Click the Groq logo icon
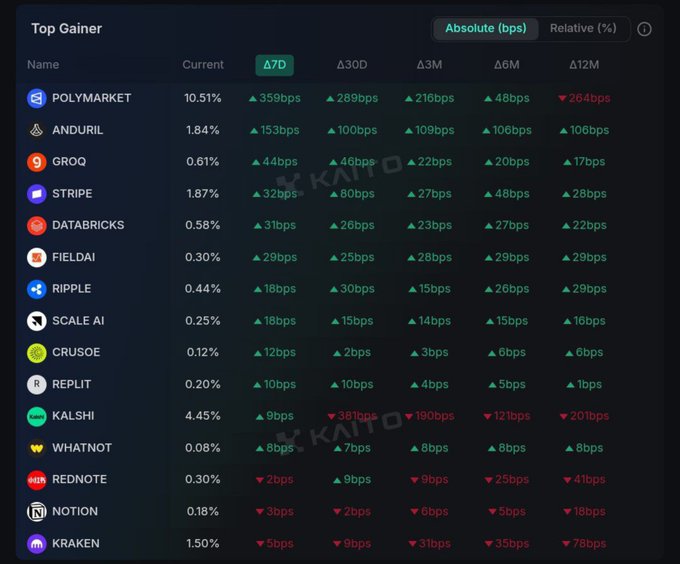The image size is (680, 564). (37, 162)
